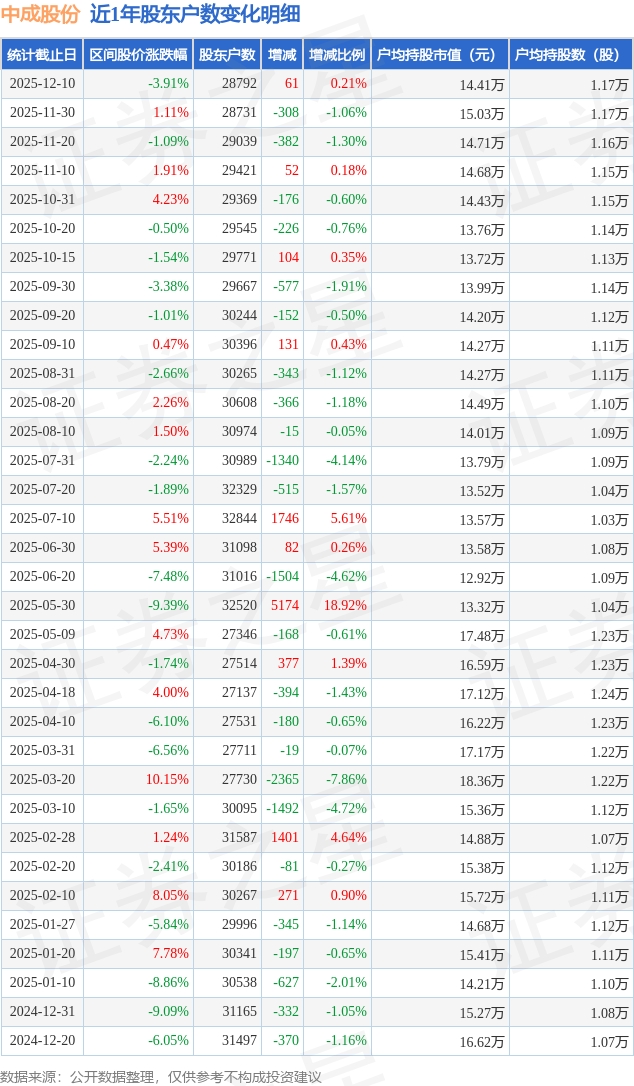Click the 户均持股数（股） column header
This screenshot has height=1086, width=634.
click(571, 55)
